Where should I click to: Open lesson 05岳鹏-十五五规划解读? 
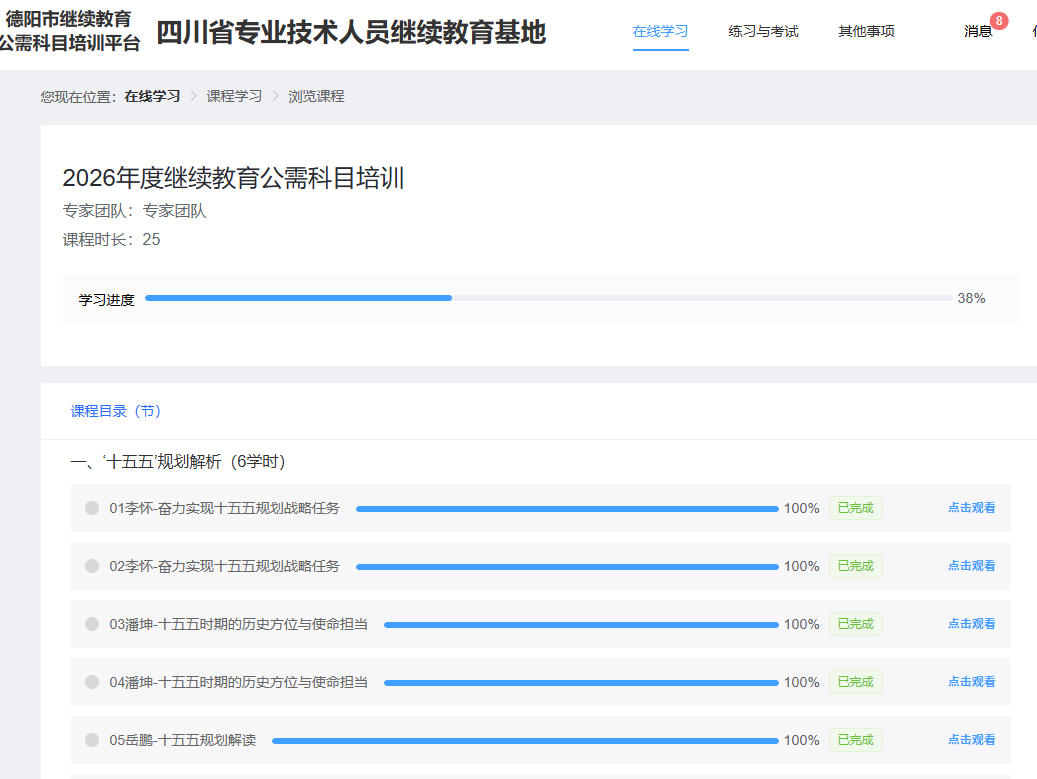[183, 740]
